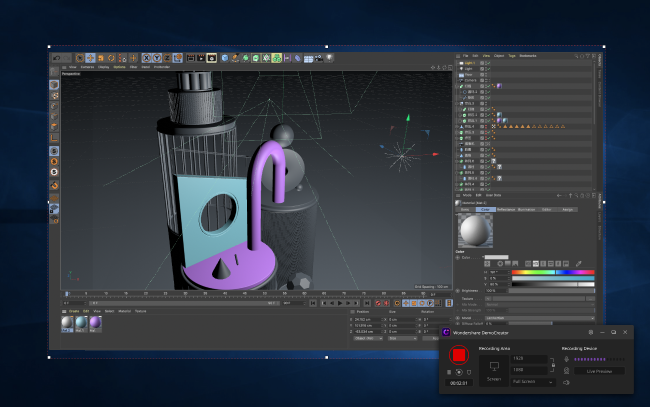Click the search icon in Object Manager

(x=576, y=56)
